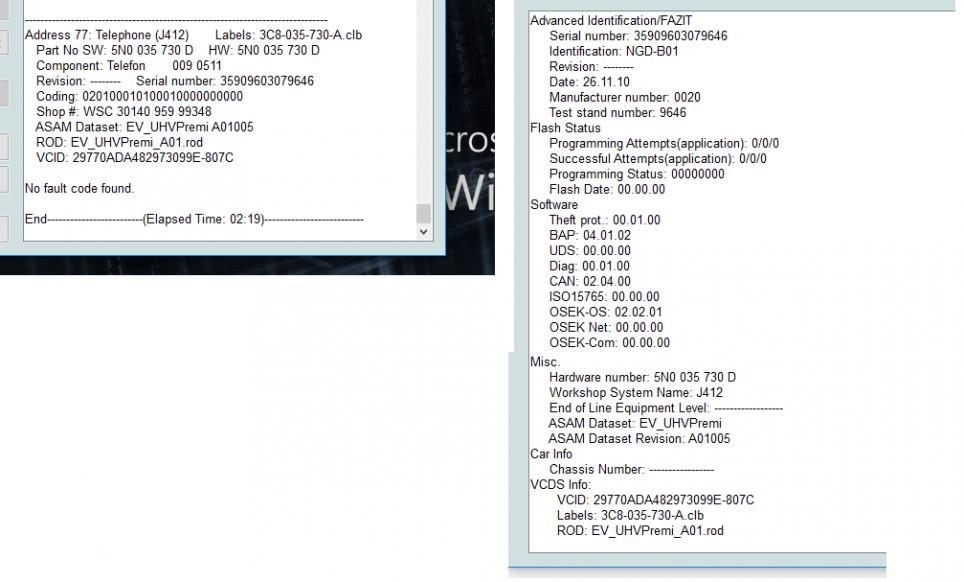Image resolution: width=964 pixels, height=582 pixels.
Task: Click the scan log vertical scrollbar thumb
Action: tap(423, 214)
